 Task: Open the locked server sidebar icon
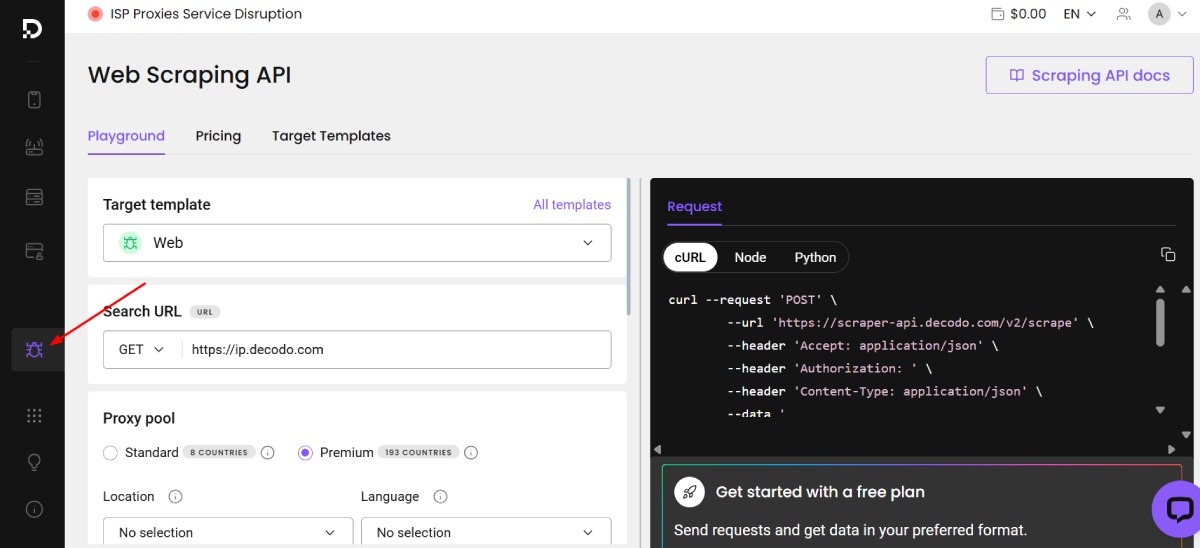pos(34,249)
